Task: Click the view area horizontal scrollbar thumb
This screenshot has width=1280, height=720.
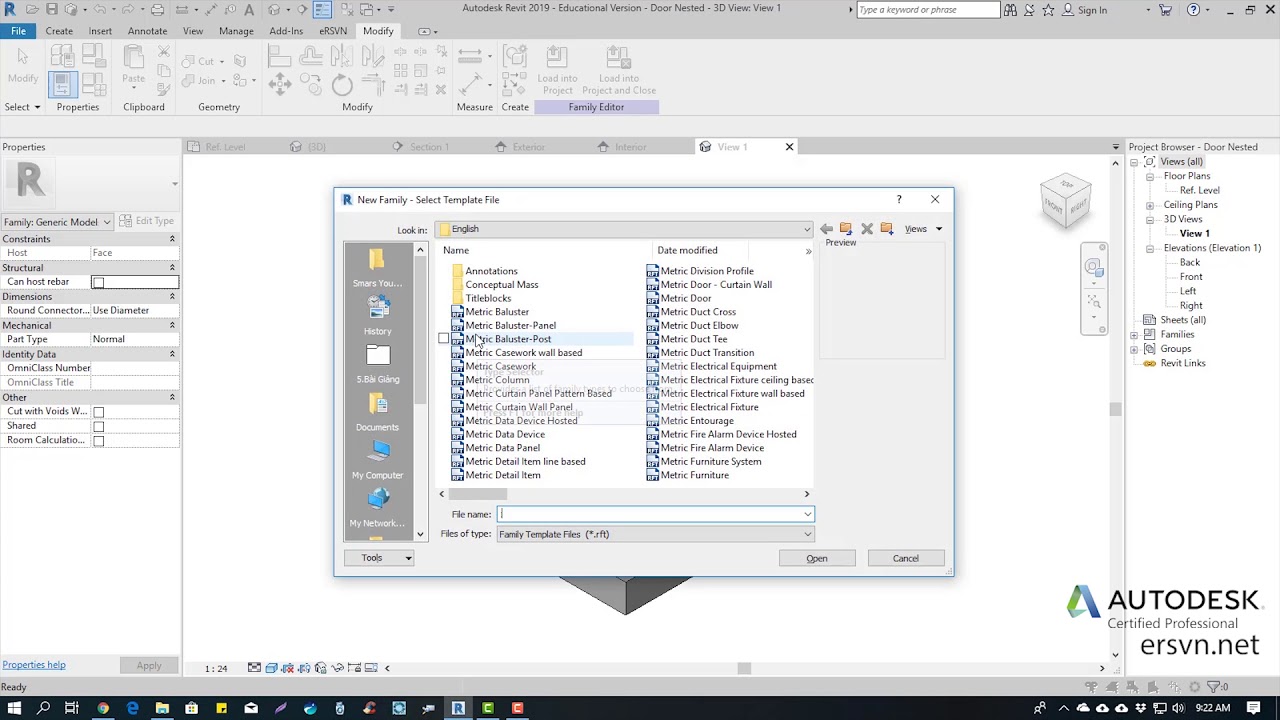Action: [x=743, y=668]
